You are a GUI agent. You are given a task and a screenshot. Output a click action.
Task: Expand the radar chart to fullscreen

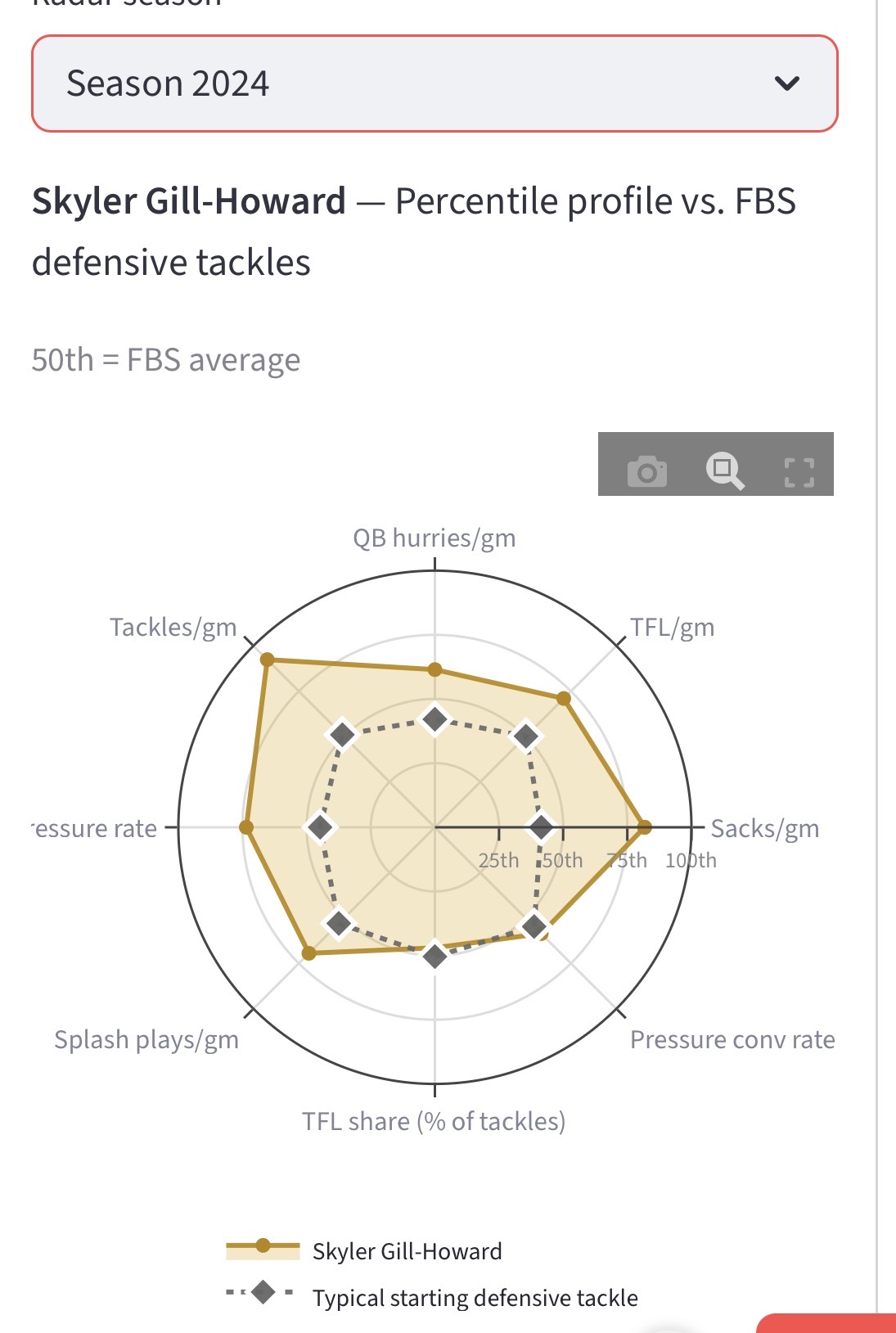pyautogui.click(x=799, y=472)
